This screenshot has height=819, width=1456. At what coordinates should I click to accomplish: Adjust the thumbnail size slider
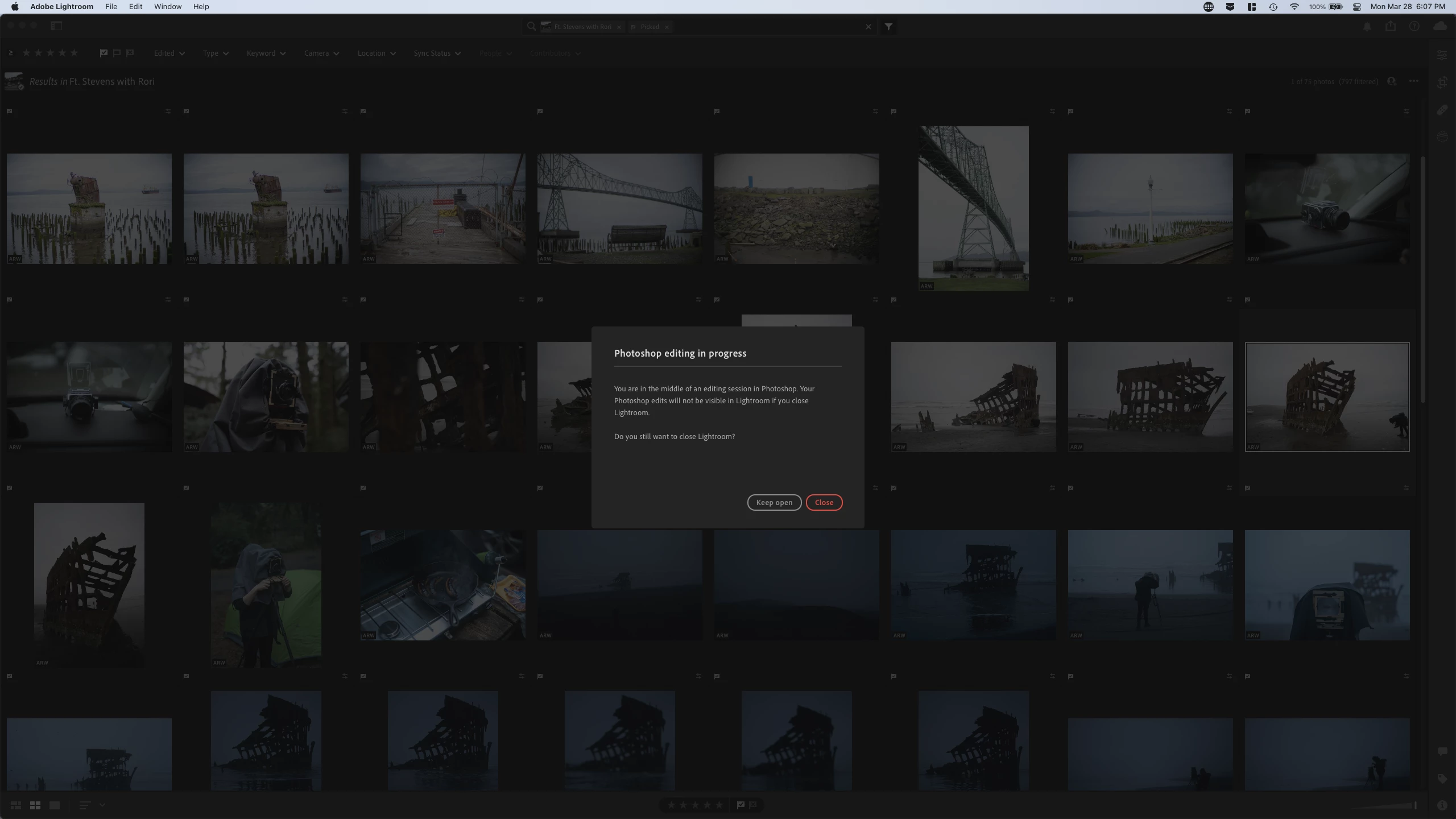coord(1414,805)
